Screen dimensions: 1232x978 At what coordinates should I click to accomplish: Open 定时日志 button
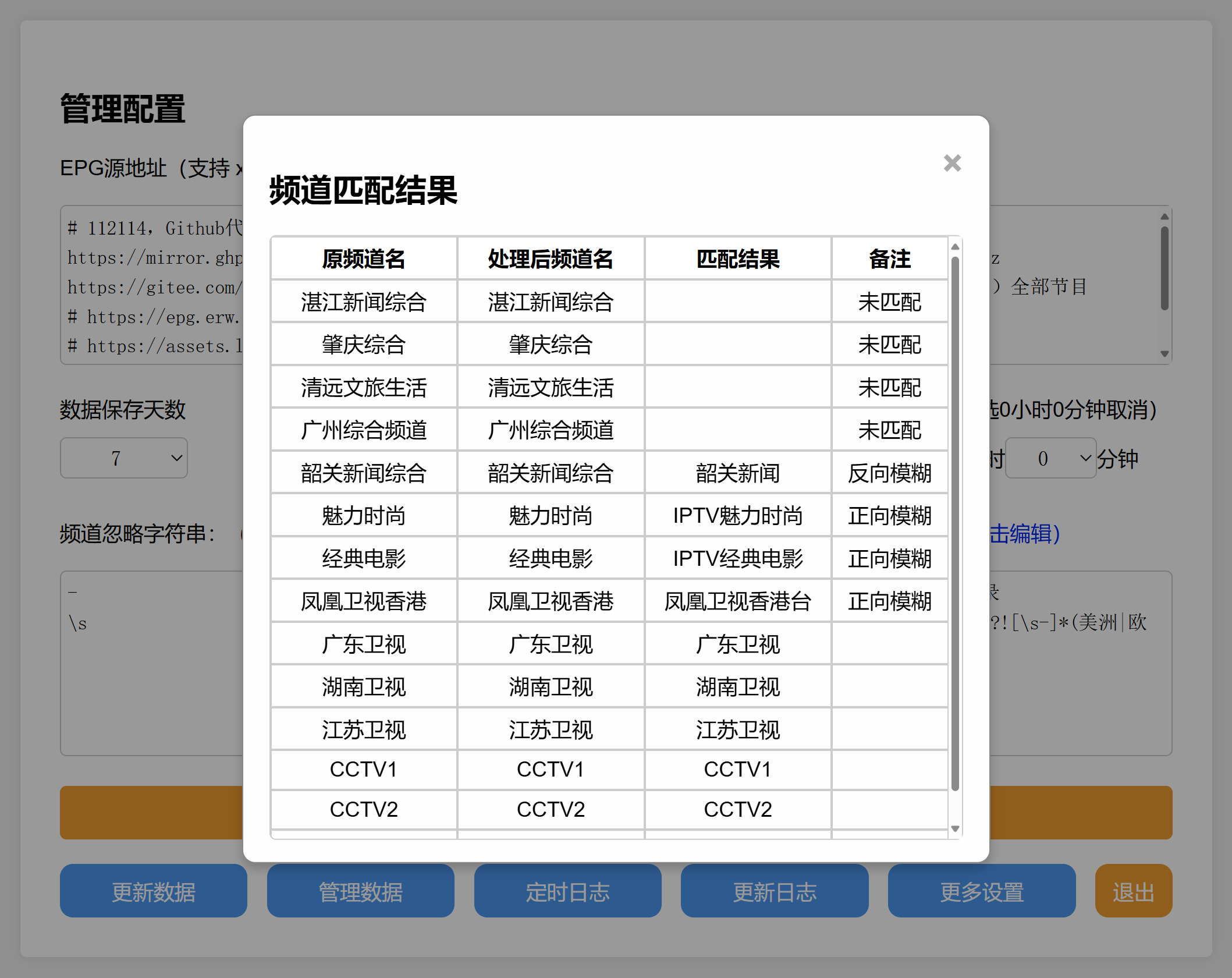point(567,891)
